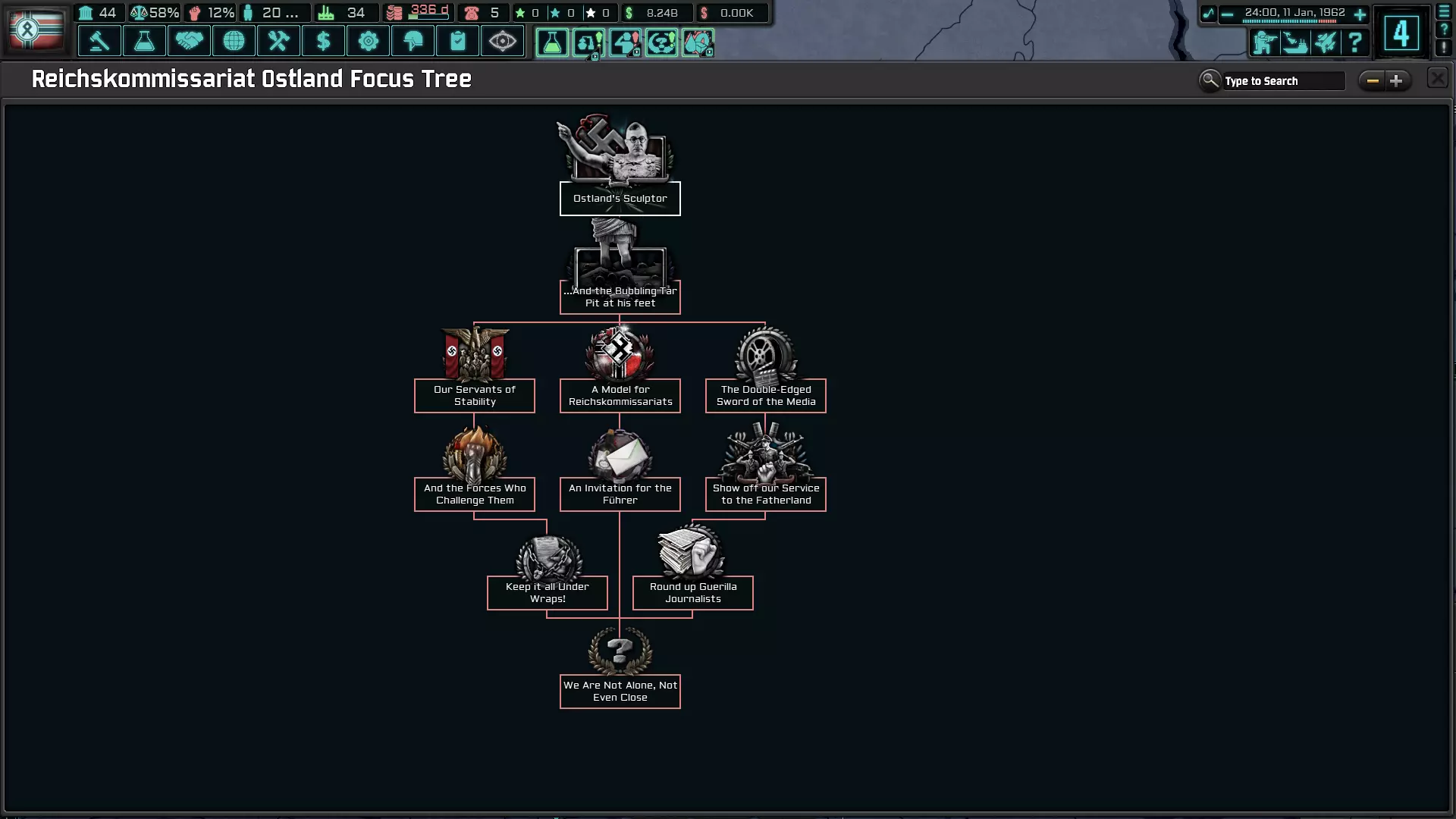Click the green research flask alert

(x=552, y=42)
